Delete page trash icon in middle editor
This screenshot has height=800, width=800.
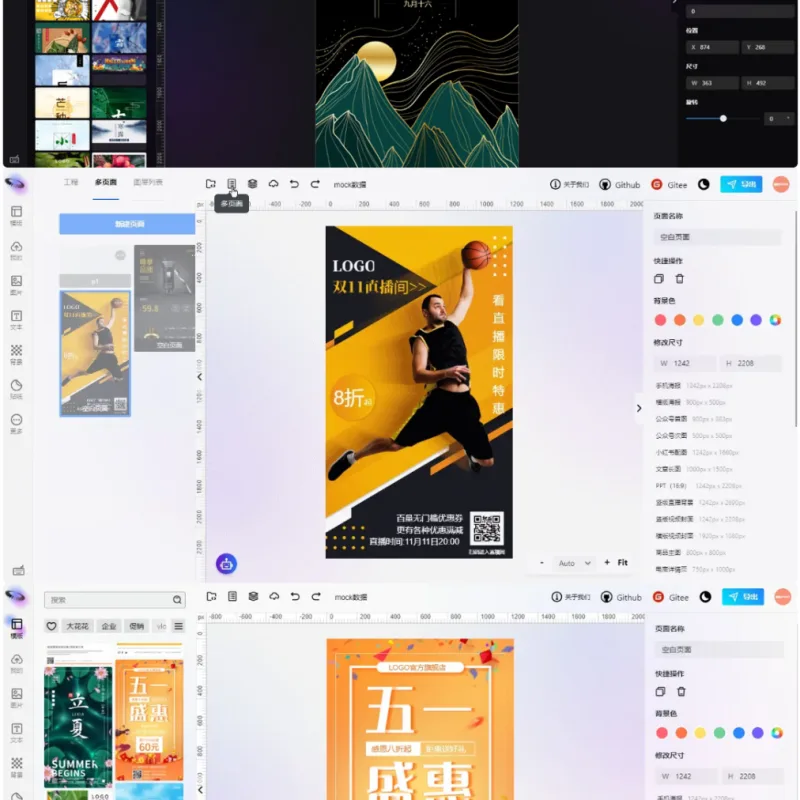(680, 279)
